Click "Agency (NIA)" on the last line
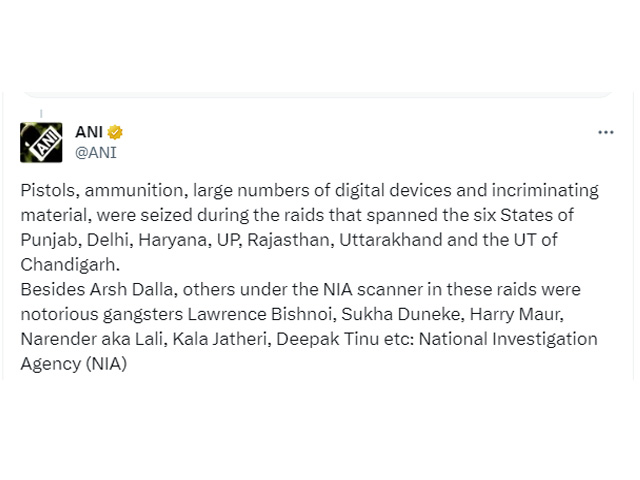Screen dimensions: 640x480 (x=73, y=364)
